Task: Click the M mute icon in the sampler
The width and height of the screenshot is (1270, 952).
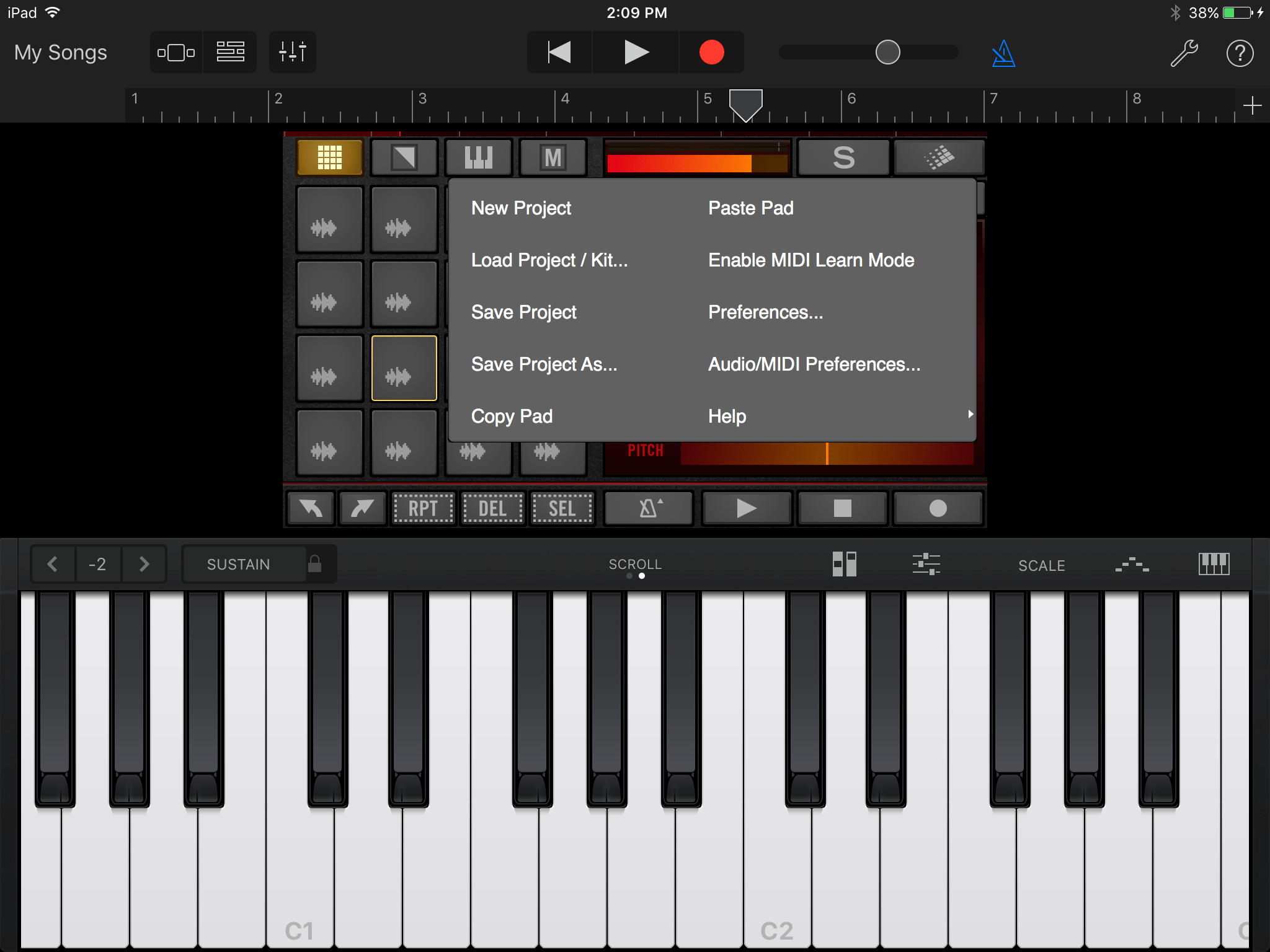Action: (552, 157)
